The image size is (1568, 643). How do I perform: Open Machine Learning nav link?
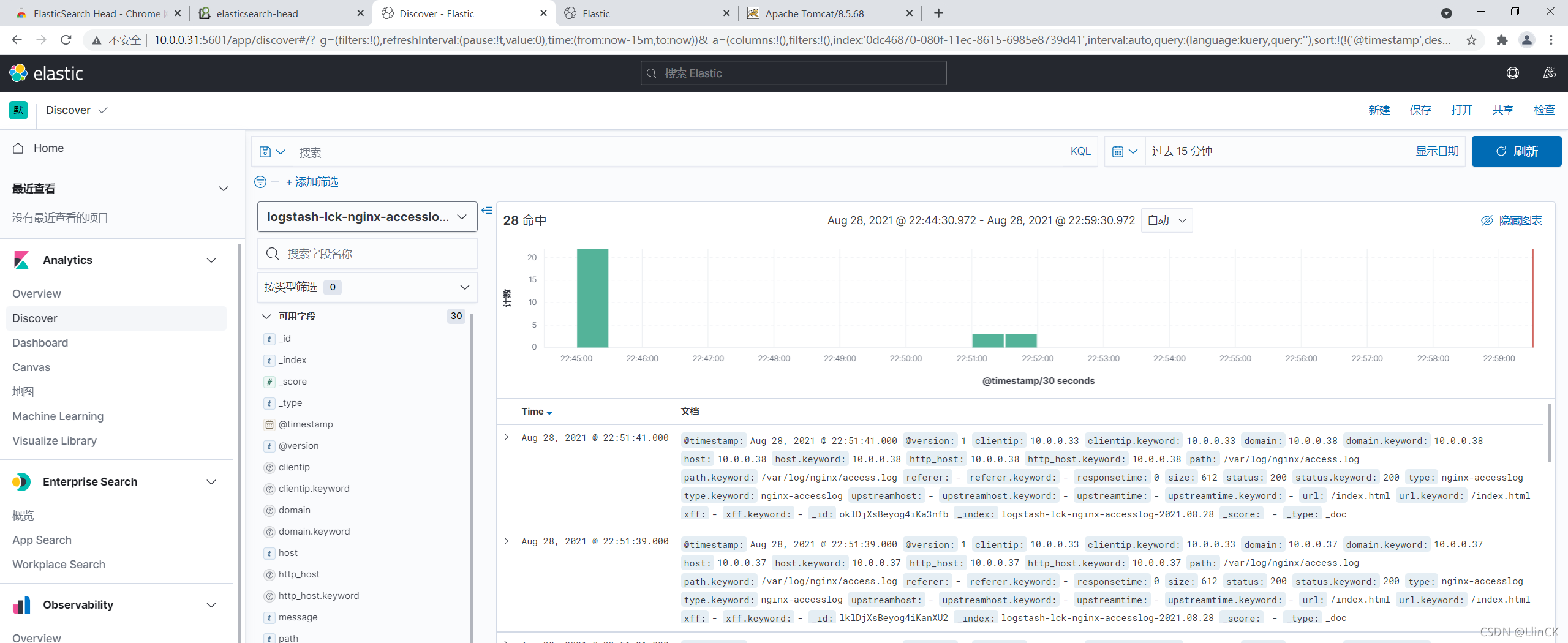[x=58, y=416]
